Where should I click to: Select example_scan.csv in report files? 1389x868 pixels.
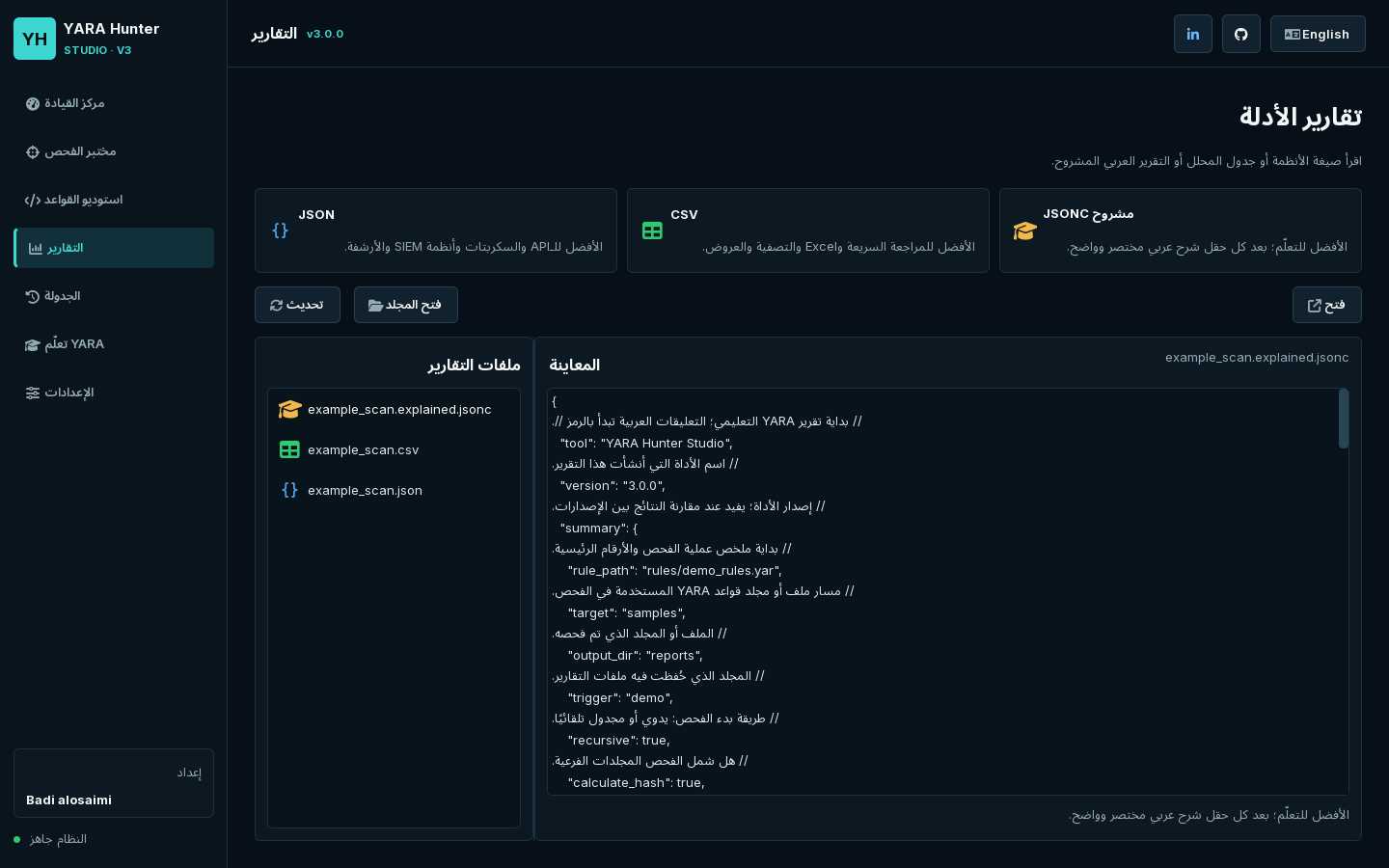[394, 450]
